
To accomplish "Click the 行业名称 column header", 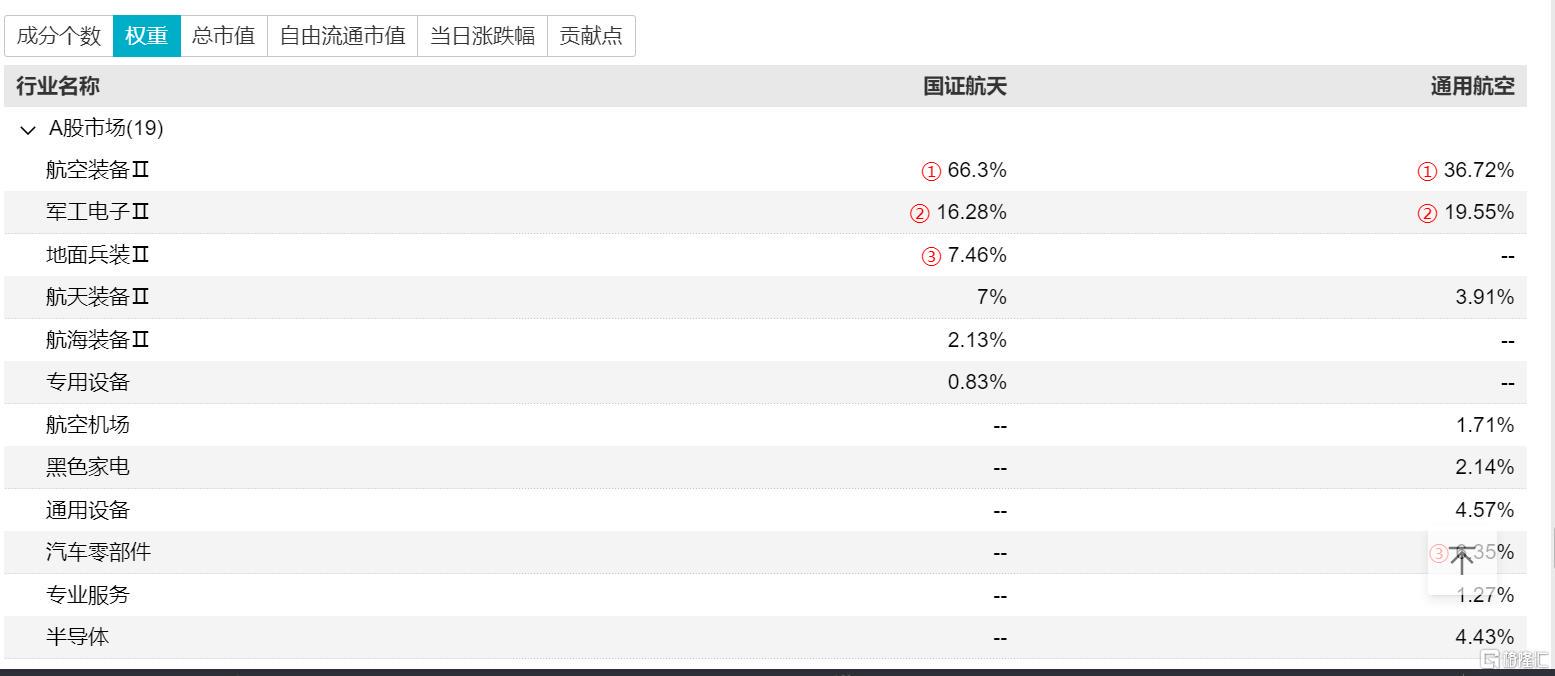I will [58, 86].
